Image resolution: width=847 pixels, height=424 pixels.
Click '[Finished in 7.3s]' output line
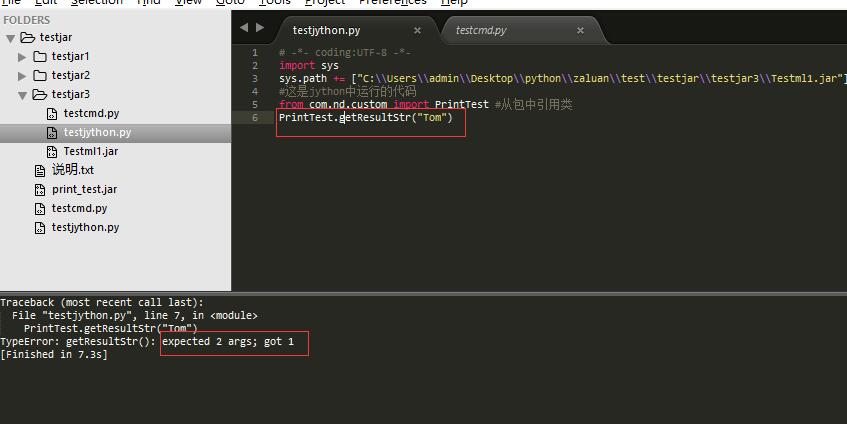[x=54, y=354]
